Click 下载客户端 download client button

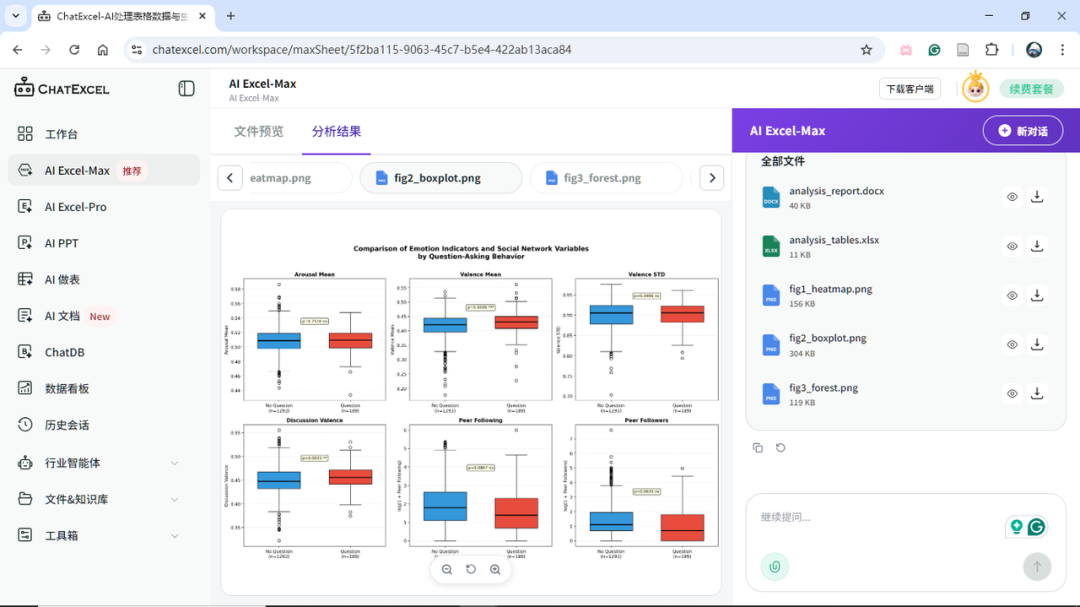pos(910,89)
